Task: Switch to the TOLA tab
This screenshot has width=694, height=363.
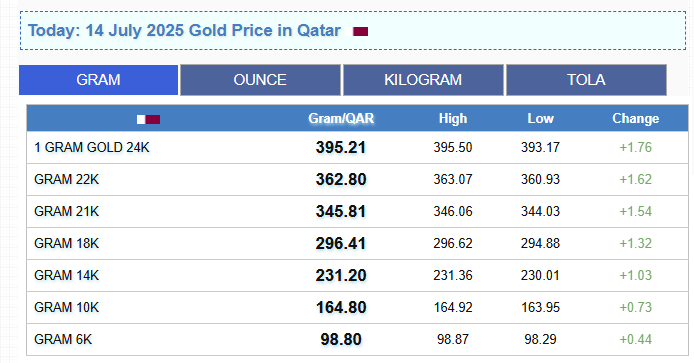Action: [x=586, y=80]
